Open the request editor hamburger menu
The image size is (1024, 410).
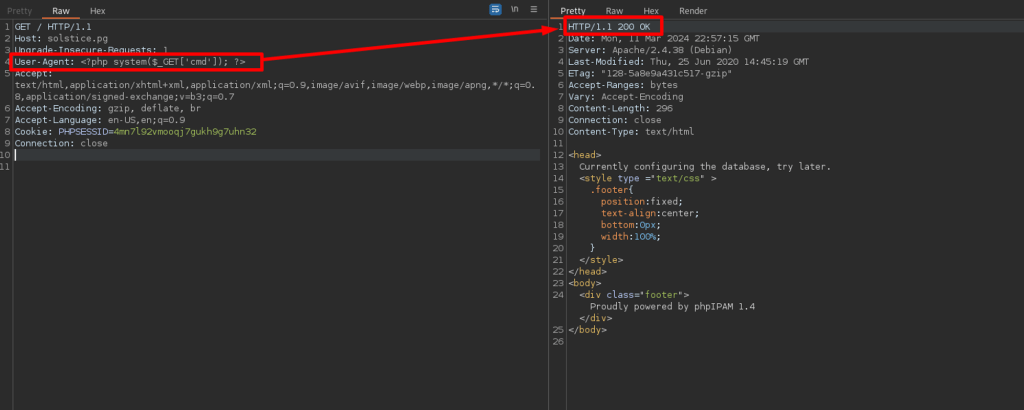point(534,10)
